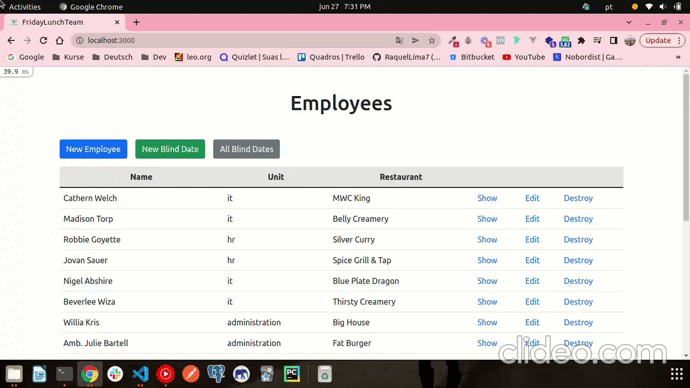Screen dimensions: 690x388
Task: Close the FridayLunchTeam tab
Action: point(117,22)
